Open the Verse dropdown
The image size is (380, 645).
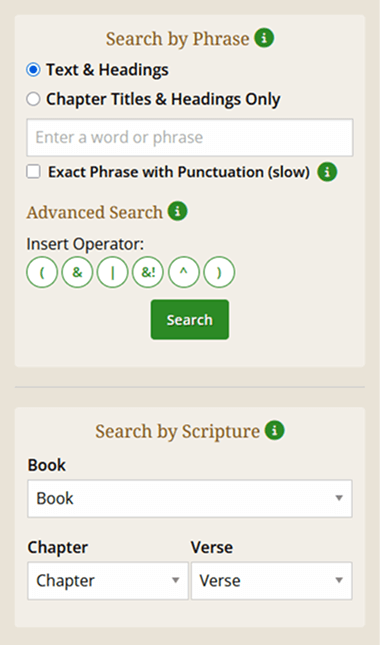[x=271, y=581]
